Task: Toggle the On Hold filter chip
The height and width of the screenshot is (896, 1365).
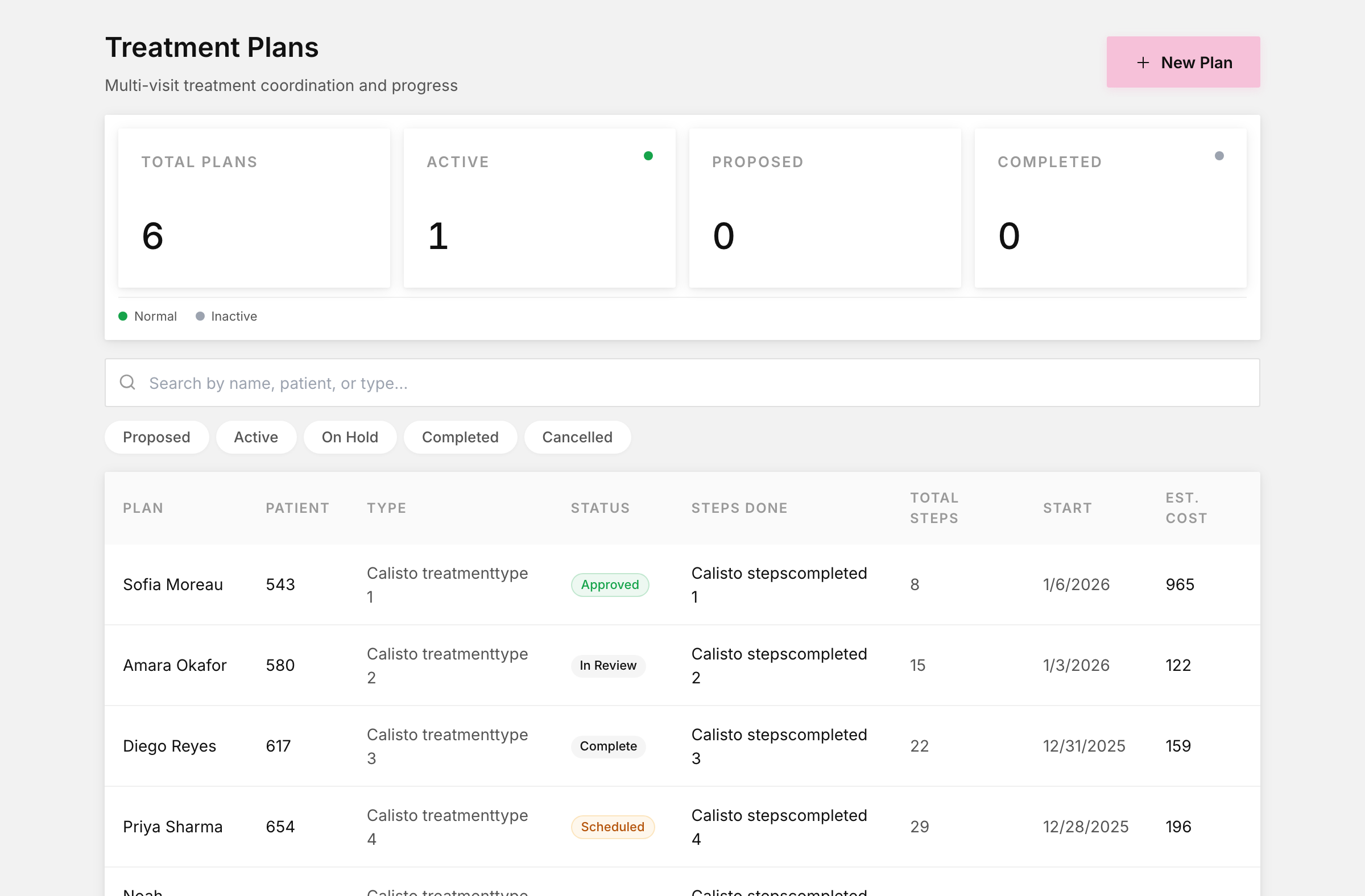Action: point(350,437)
